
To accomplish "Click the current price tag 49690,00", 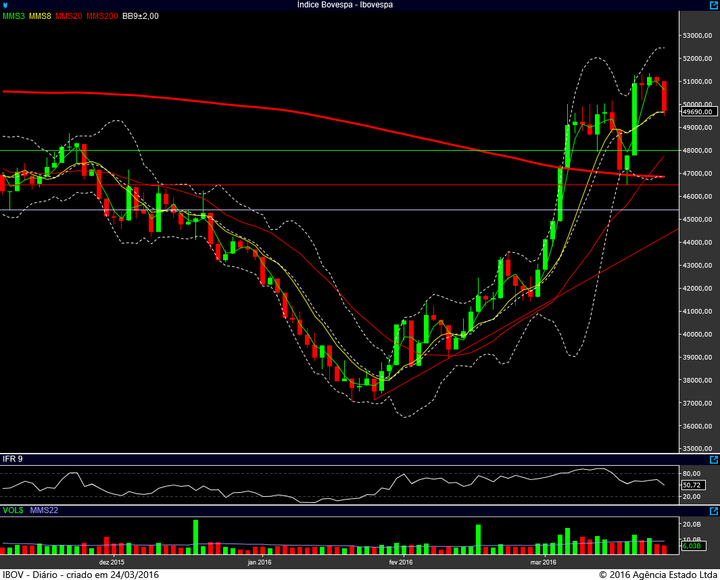I will 699,112.
